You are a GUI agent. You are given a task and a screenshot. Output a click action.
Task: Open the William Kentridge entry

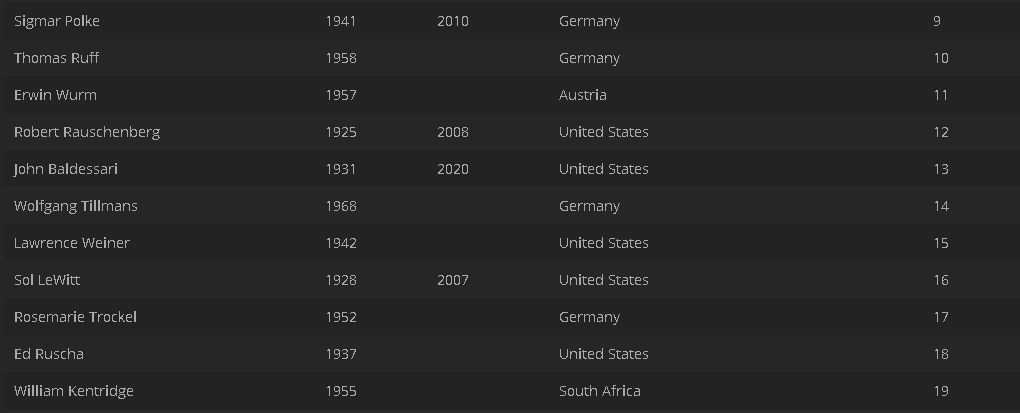click(74, 391)
